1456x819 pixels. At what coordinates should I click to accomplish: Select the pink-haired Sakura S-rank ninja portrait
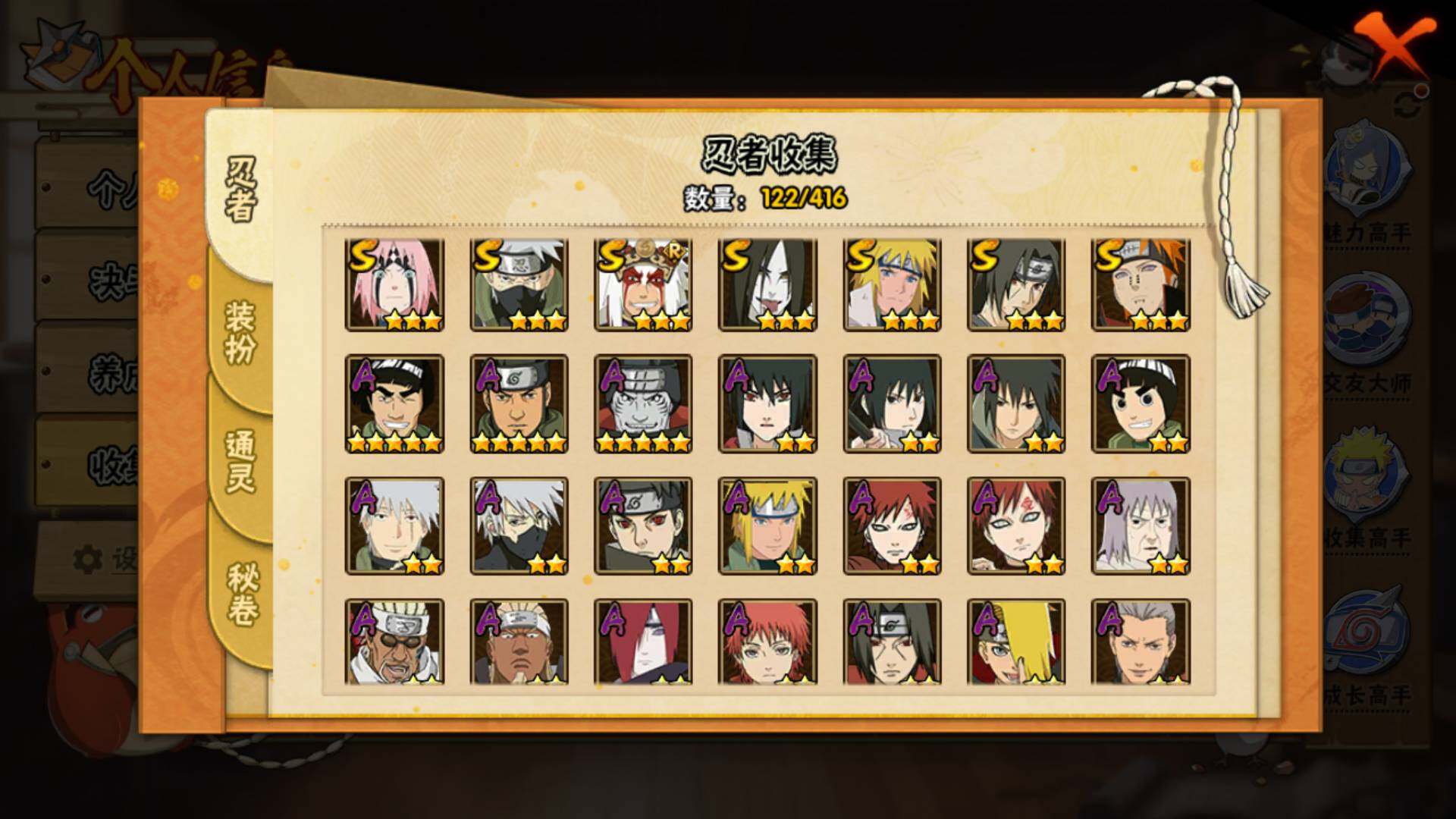[394, 285]
